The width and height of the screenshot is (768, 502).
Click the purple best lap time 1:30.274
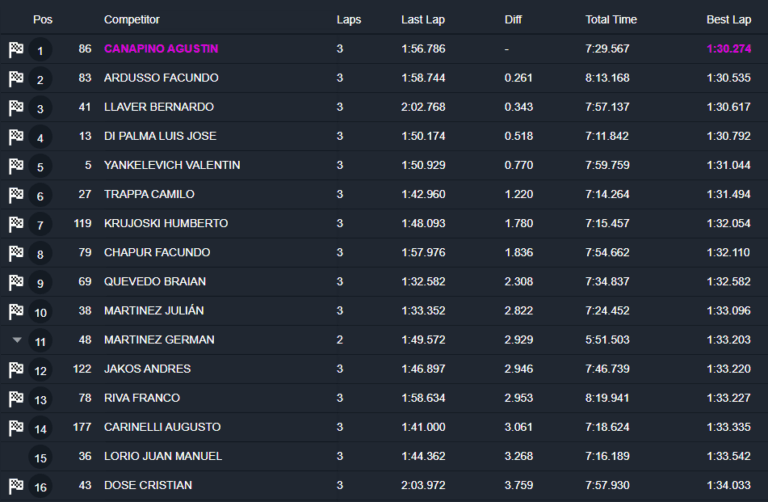tap(728, 49)
